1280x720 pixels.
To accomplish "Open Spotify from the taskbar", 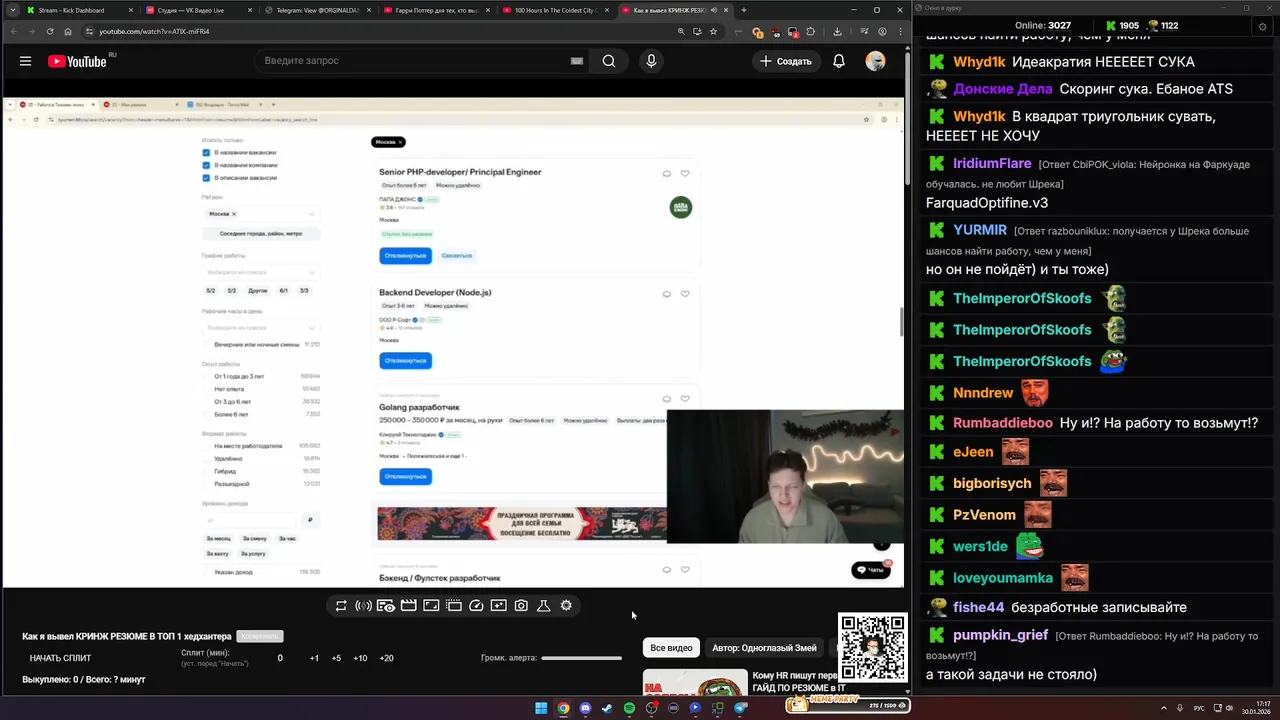I will coord(629,708).
